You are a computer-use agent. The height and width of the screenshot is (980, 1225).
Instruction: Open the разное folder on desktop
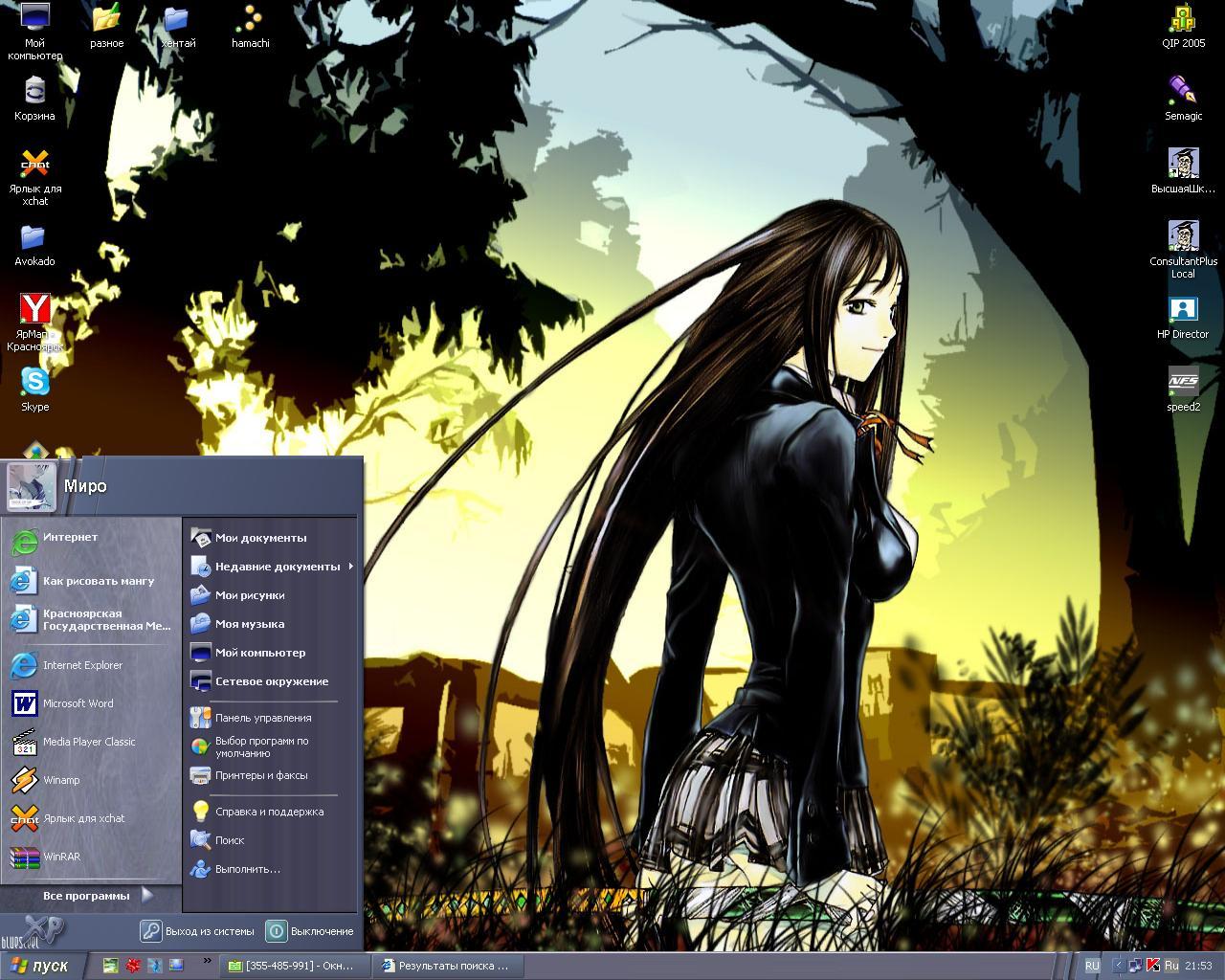click(x=106, y=26)
